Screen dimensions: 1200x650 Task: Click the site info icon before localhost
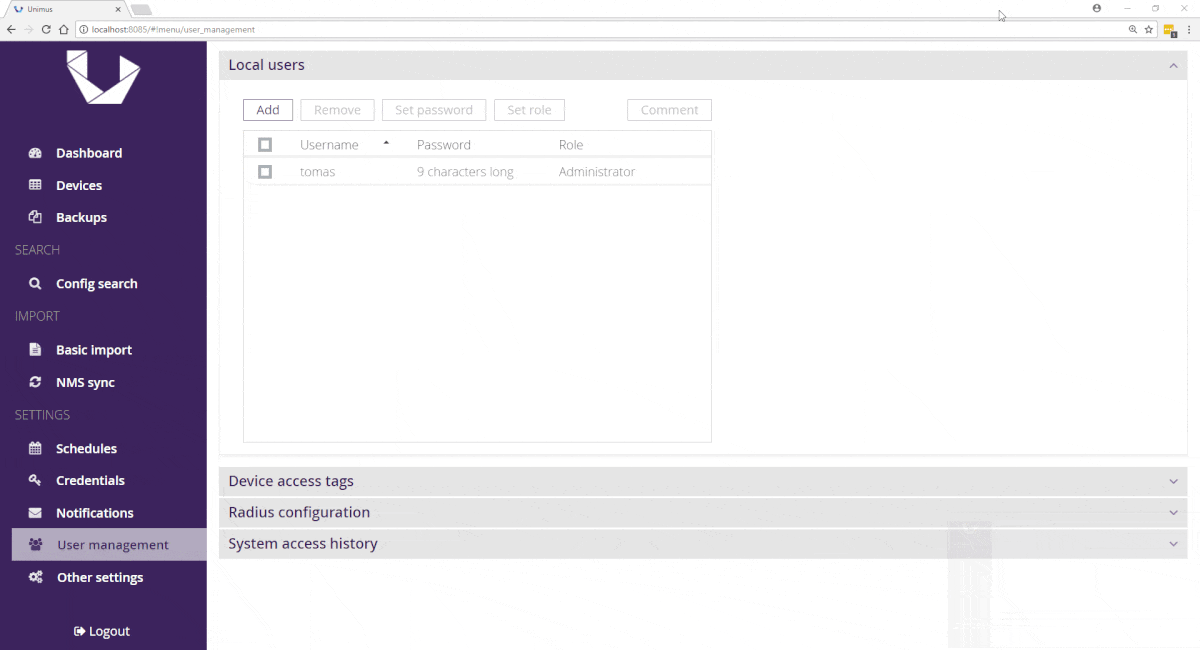pyautogui.click(x=83, y=30)
